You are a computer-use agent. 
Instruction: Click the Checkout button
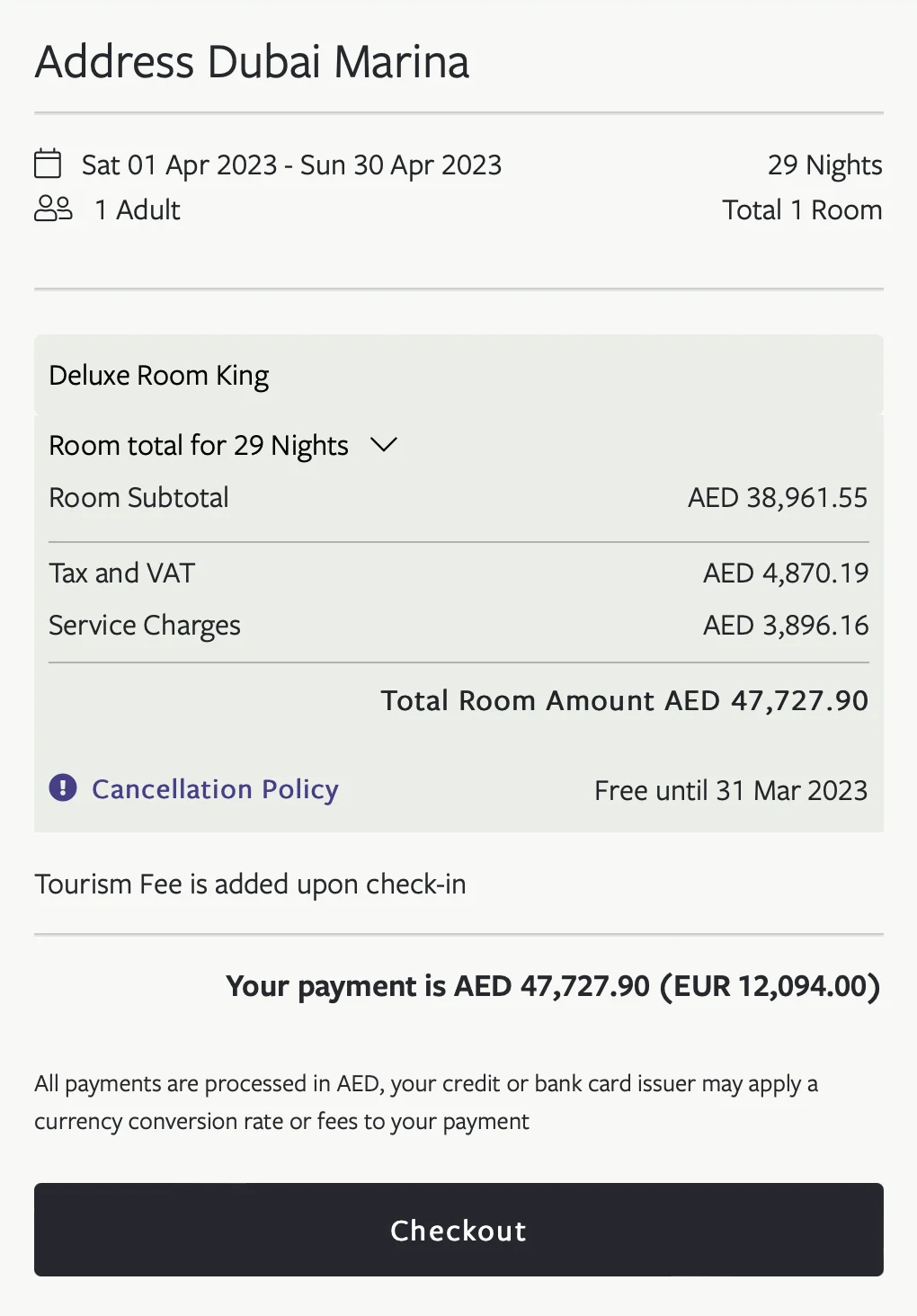[458, 1230]
